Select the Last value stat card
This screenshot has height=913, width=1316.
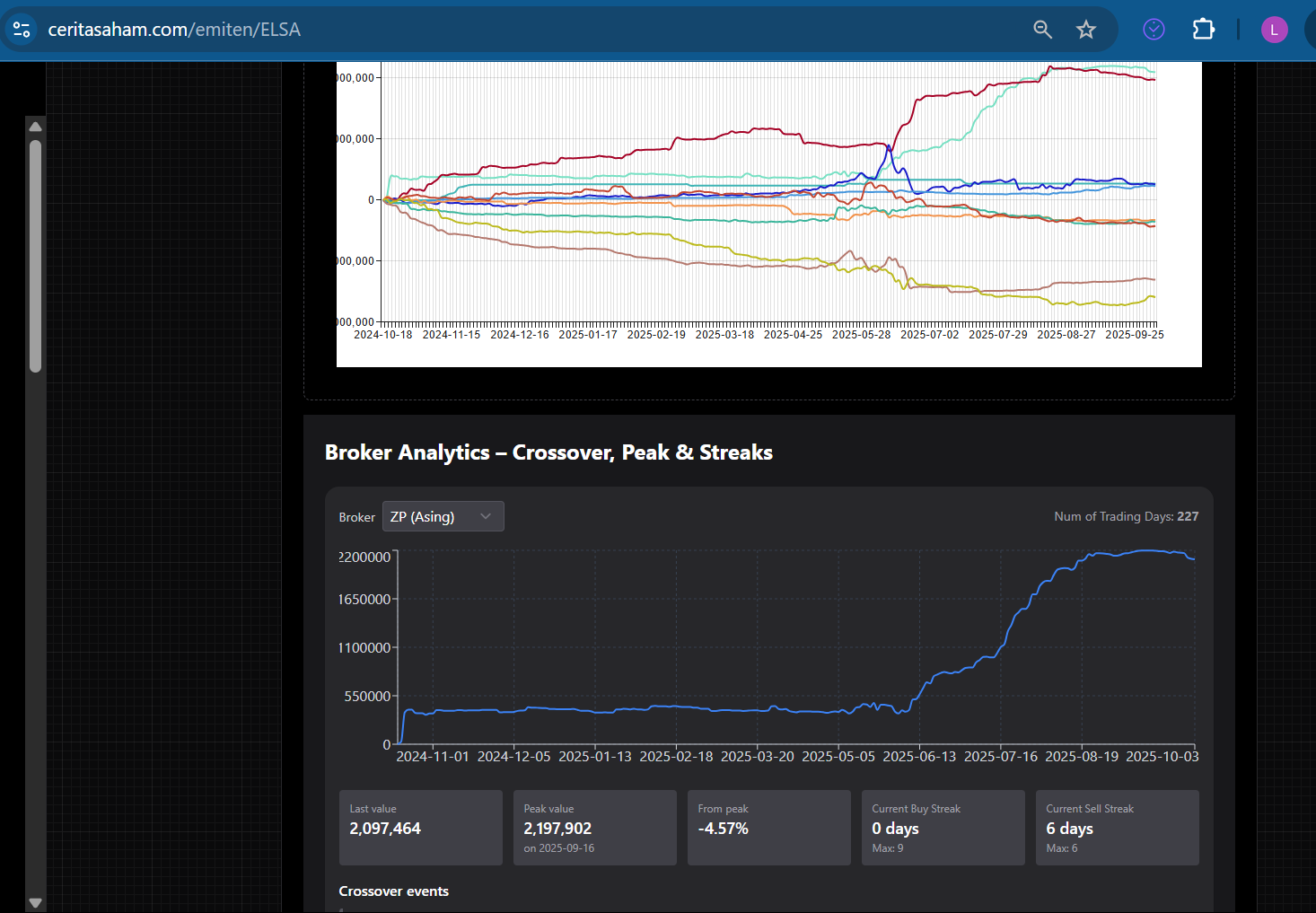[420, 827]
